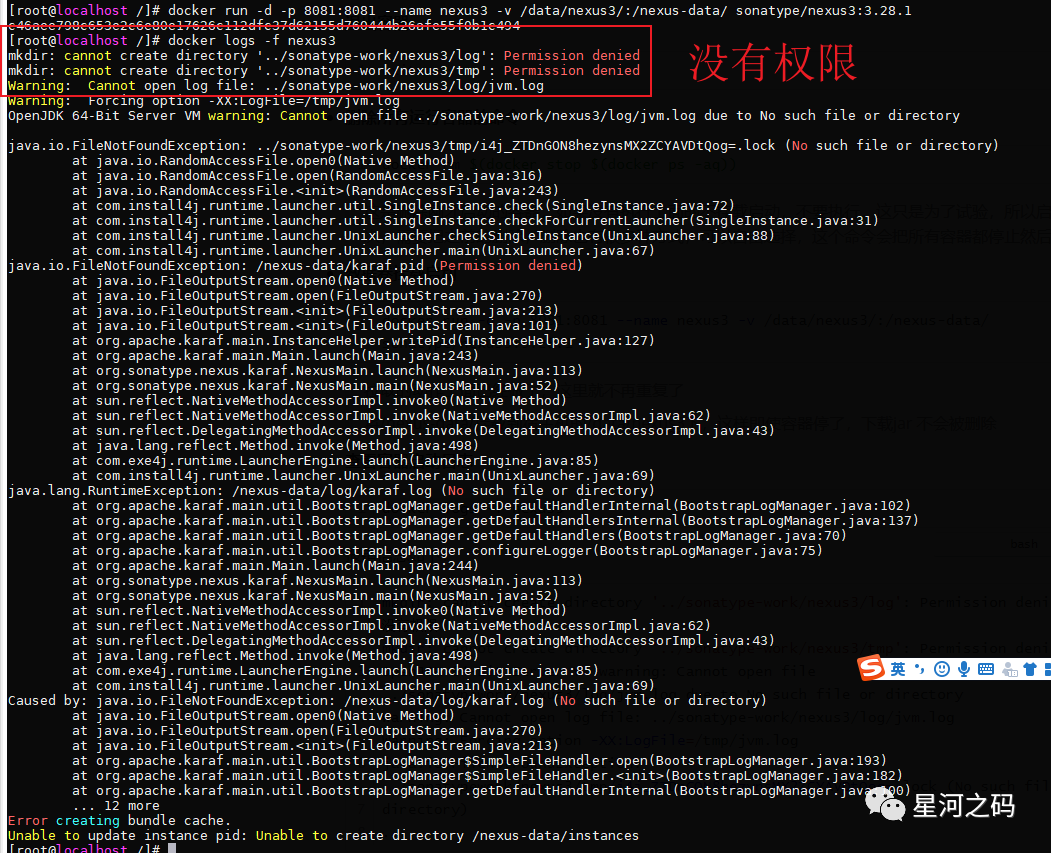Click the 'Forcing option -XX:LogFile=/tmp/jvm.log' warning

point(204,101)
